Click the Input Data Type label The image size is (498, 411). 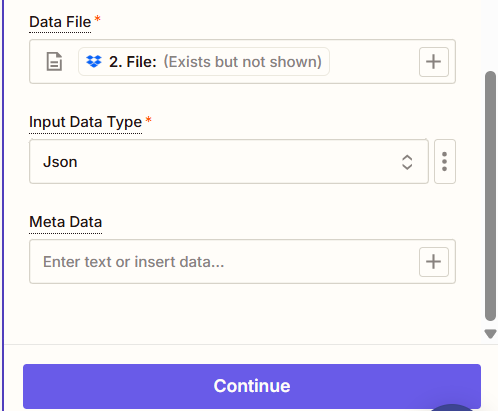point(86,122)
